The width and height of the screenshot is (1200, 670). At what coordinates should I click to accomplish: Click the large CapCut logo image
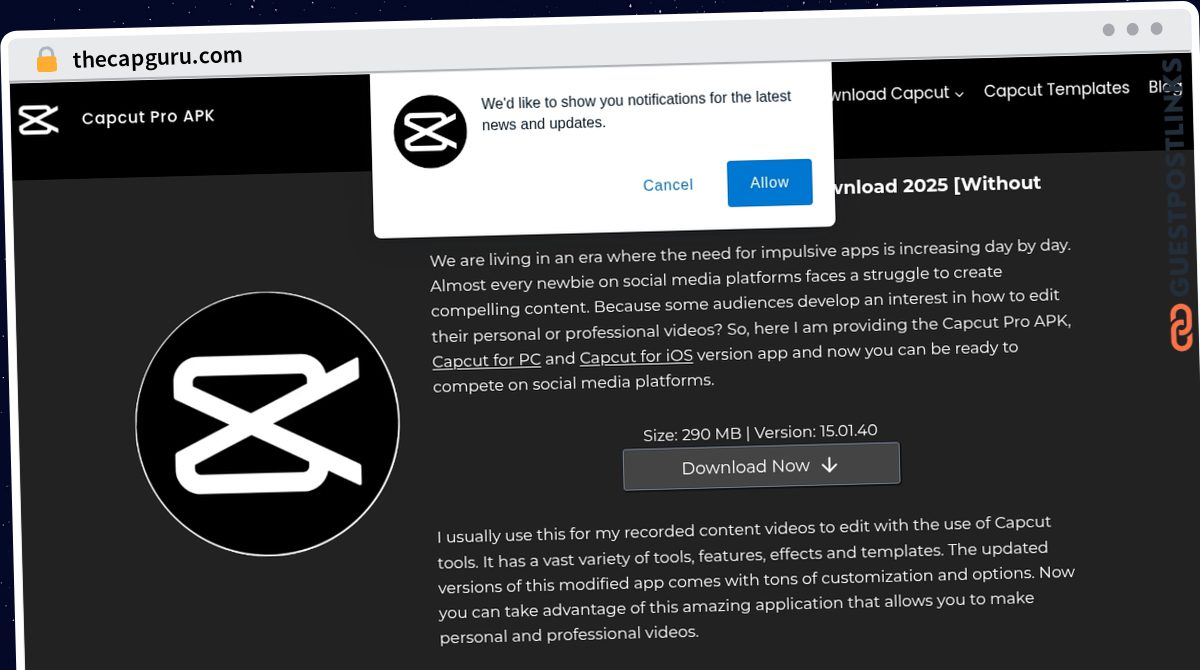[x=267, y=425]
